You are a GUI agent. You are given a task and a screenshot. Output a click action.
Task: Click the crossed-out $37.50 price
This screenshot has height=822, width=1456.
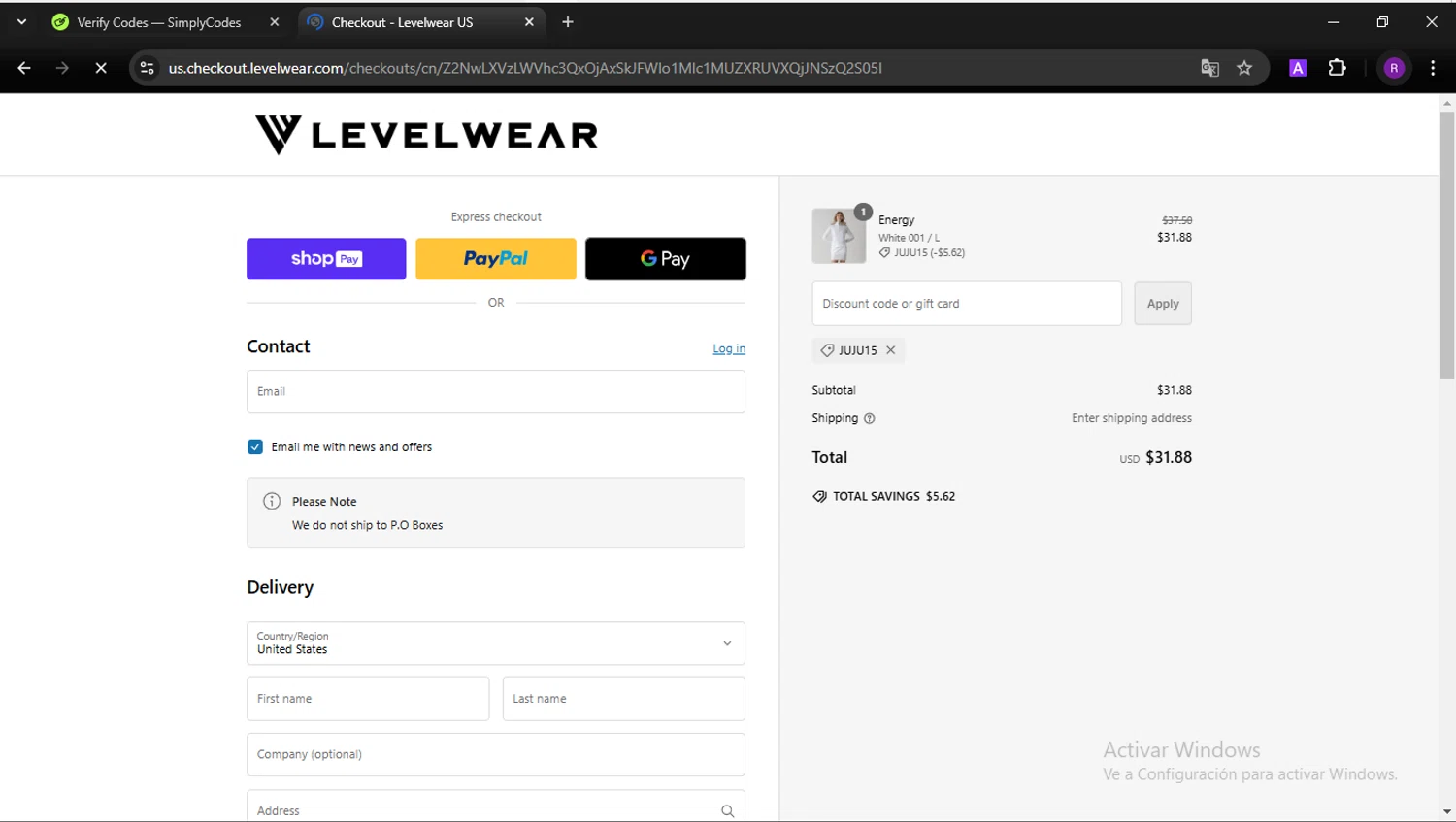[x=1177, y=220]
